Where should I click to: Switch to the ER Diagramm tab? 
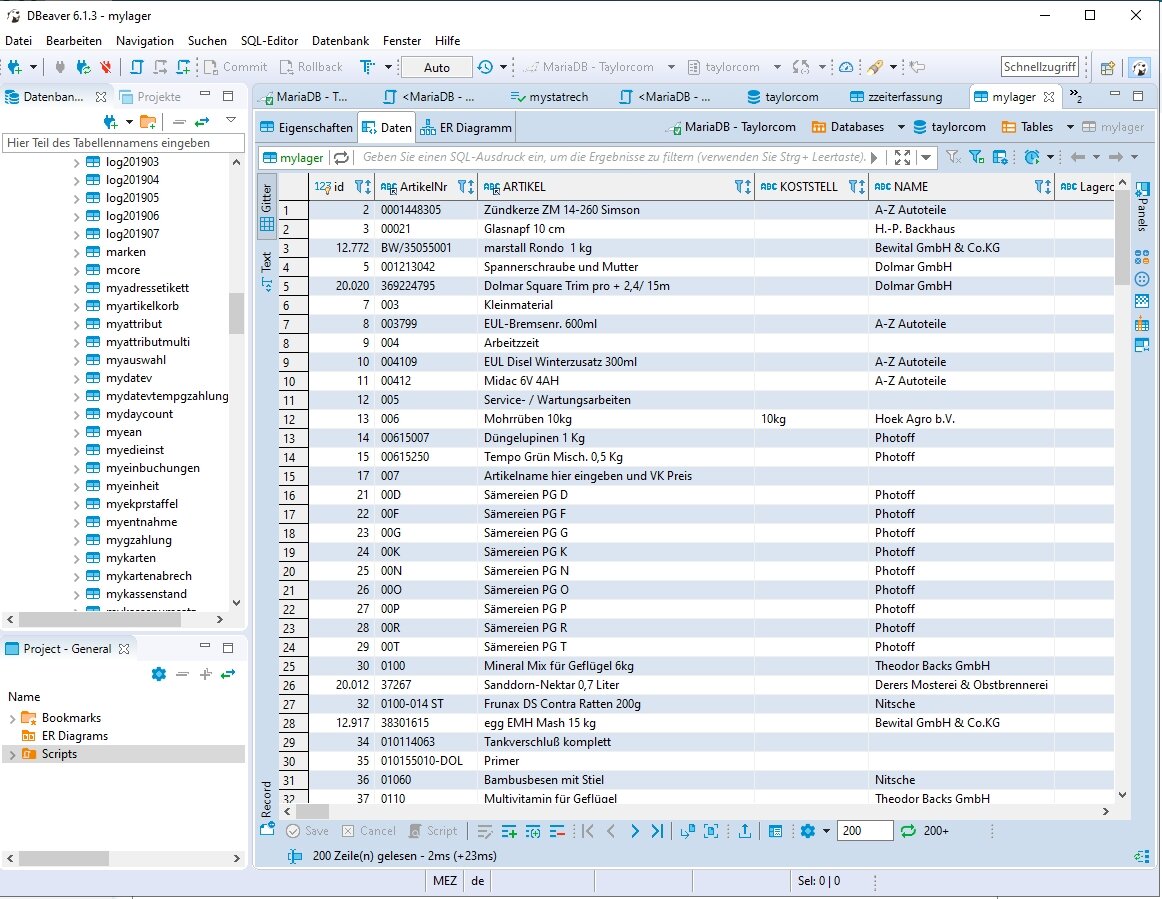pyautogui.click(x=466, y=128)
